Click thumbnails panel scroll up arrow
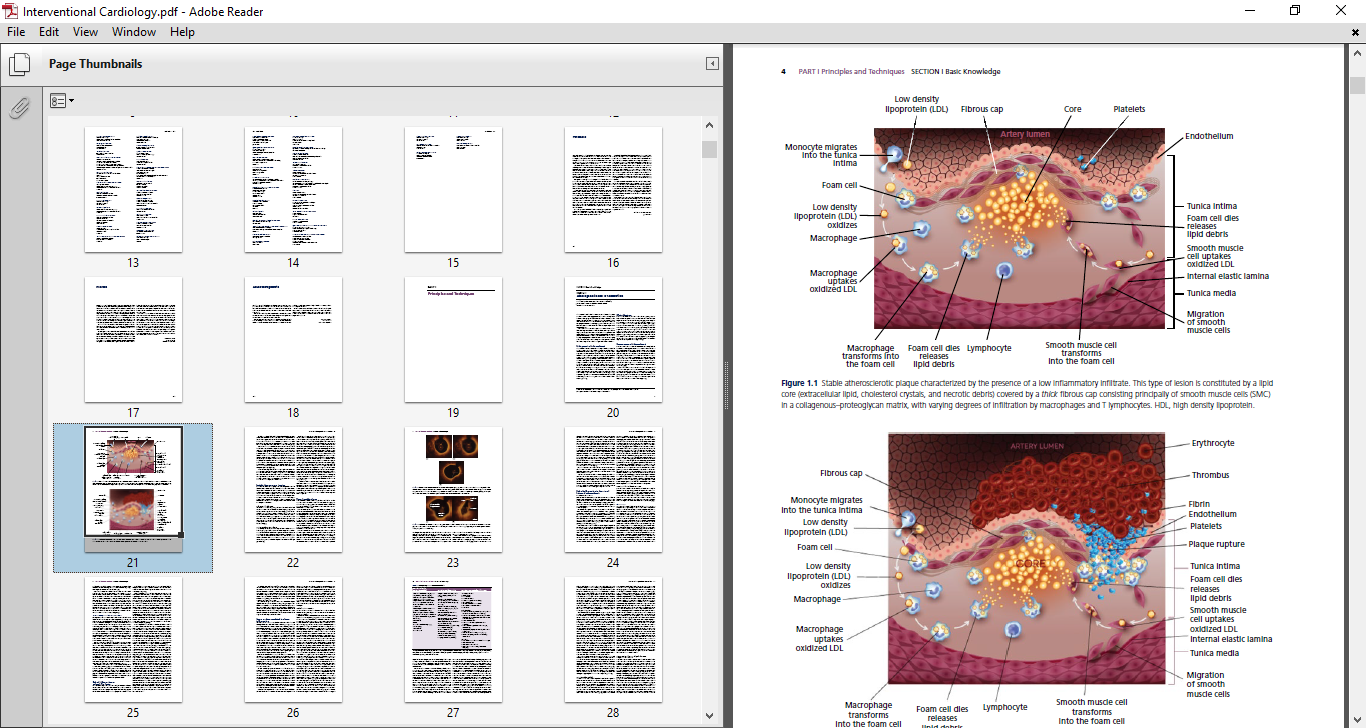The width and height of the screenshot is (1366, 728). click(709, 126)
